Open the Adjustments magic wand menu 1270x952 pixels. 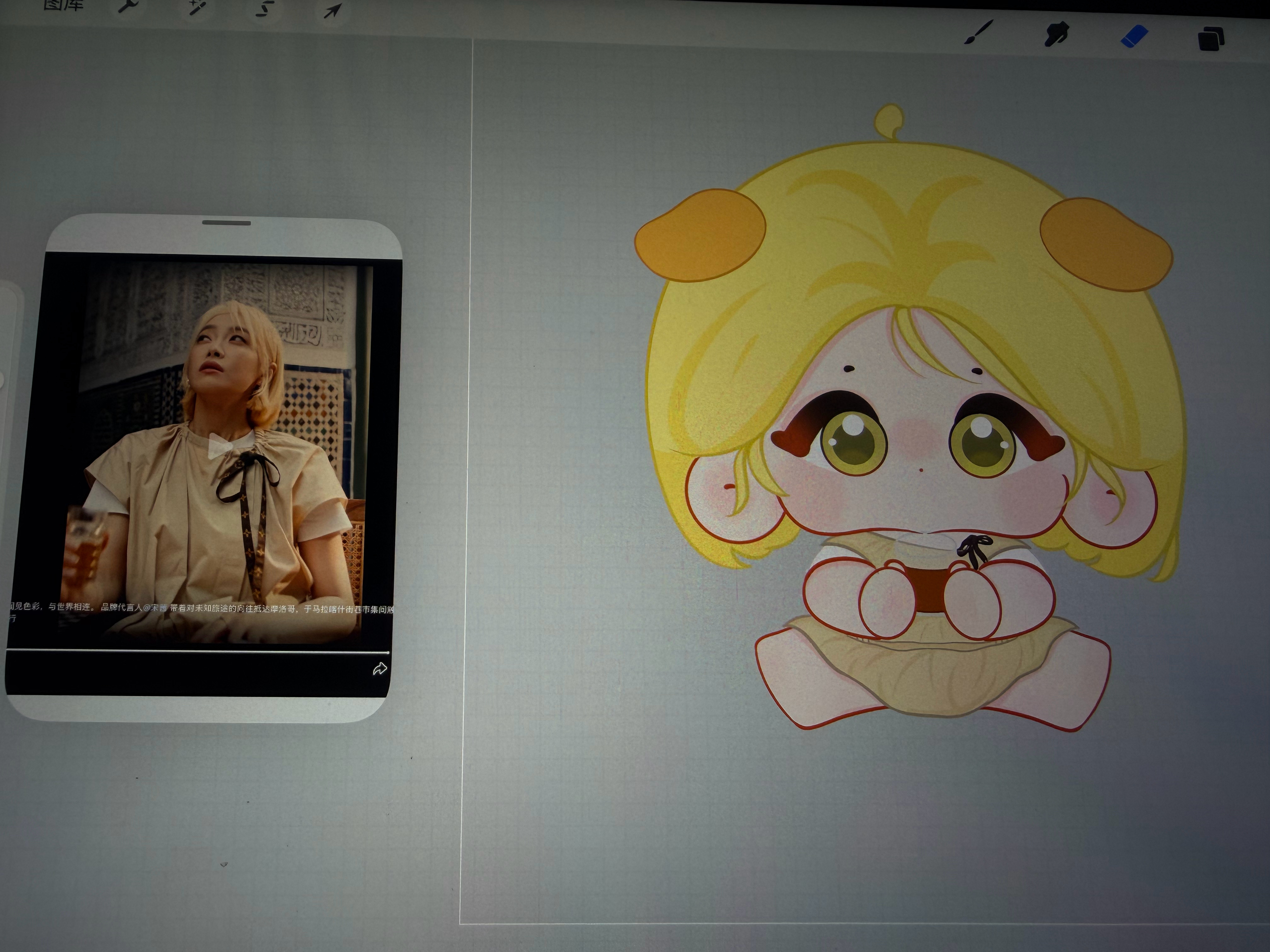pyautogui.click(x=197, y=7)
